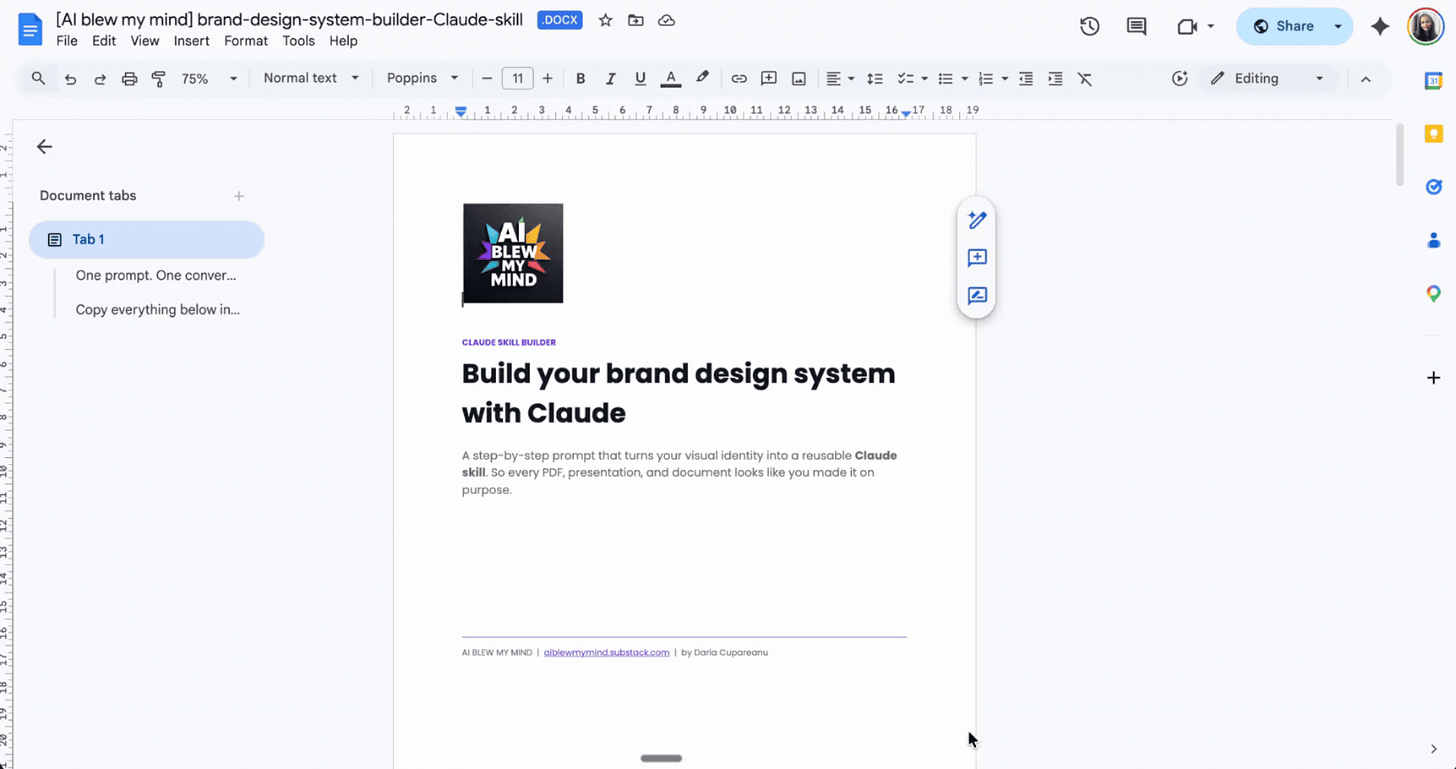
Task: Jump to 'One prompt. One conver...' heading
Action: (x=156, y=275)
